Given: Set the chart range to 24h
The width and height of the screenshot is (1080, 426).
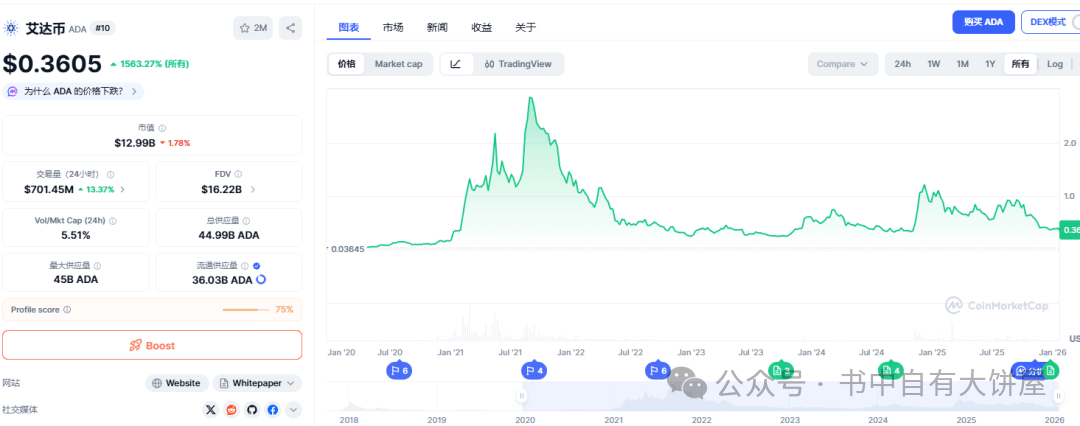Looking at the screenshot, I should point(902,64).
